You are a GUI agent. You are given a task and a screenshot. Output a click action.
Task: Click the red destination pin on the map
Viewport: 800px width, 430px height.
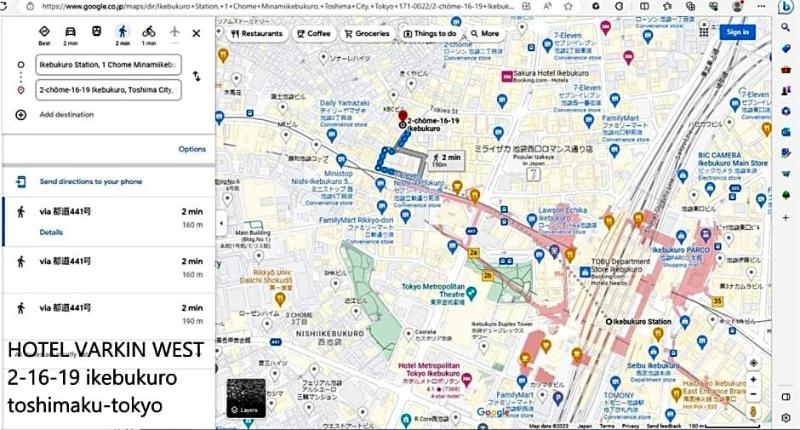click(x=403, y=116)
